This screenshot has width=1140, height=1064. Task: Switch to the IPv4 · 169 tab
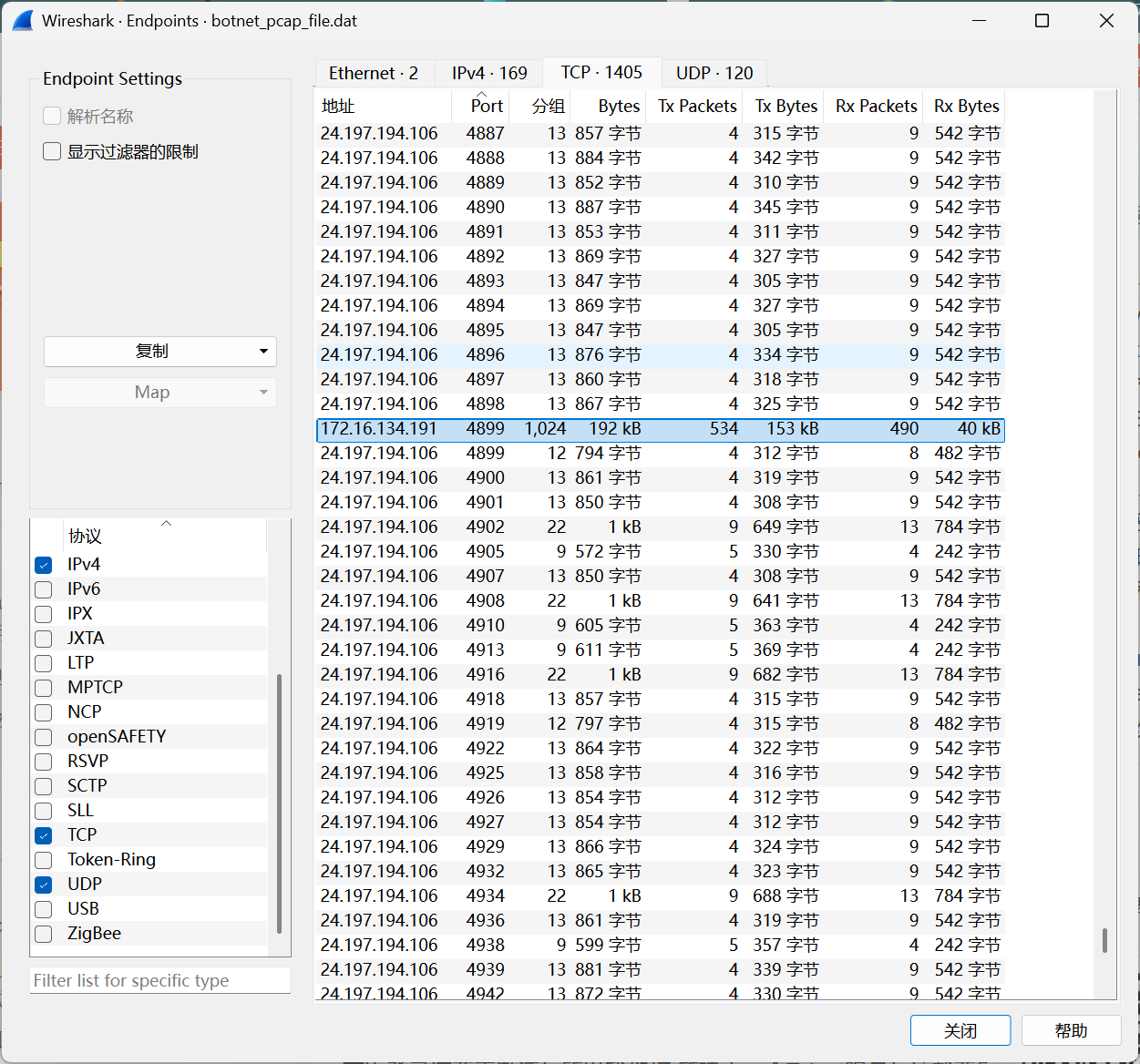click(x=489, y=73)
